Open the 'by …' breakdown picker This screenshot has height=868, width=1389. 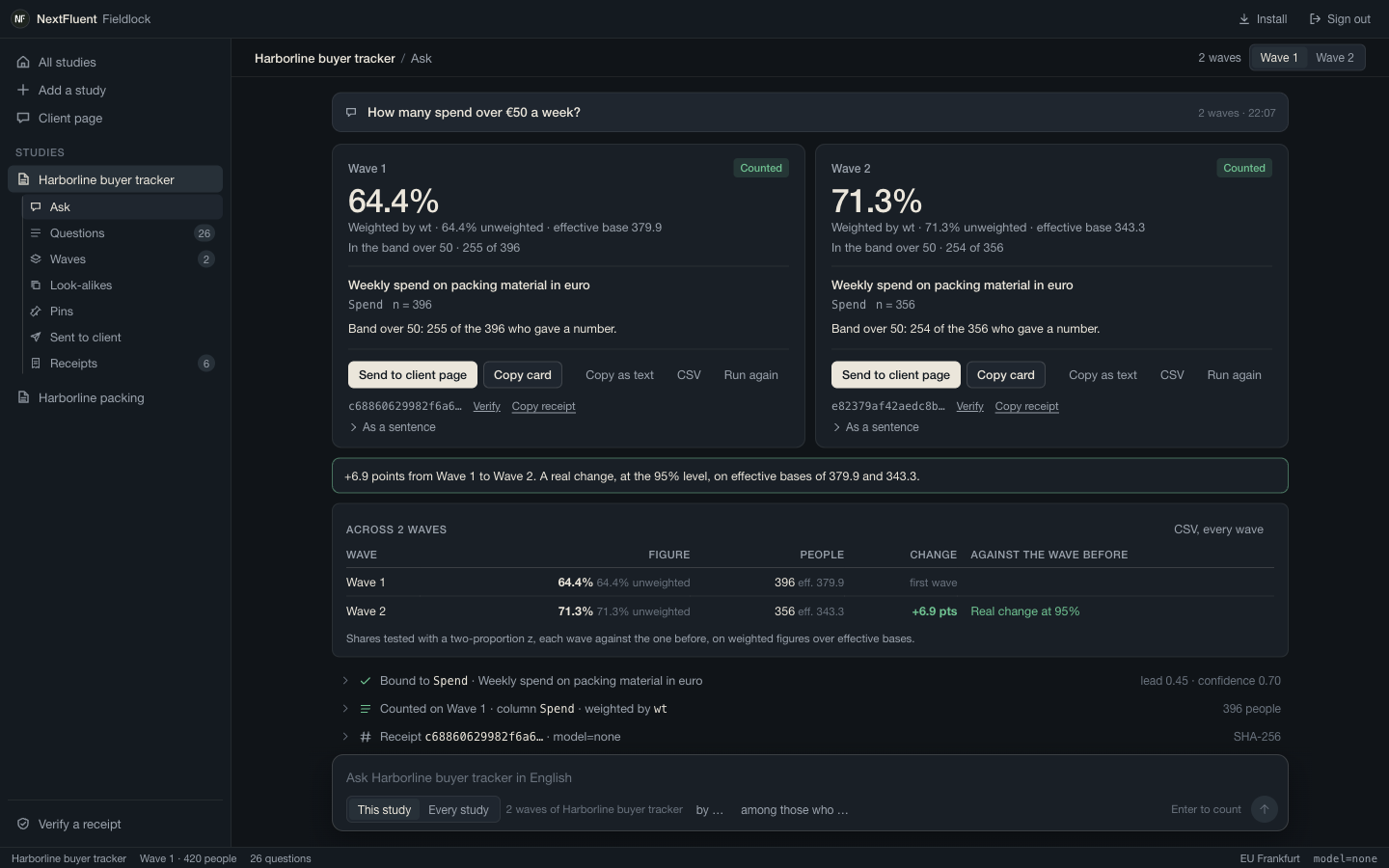pos(710,810)
